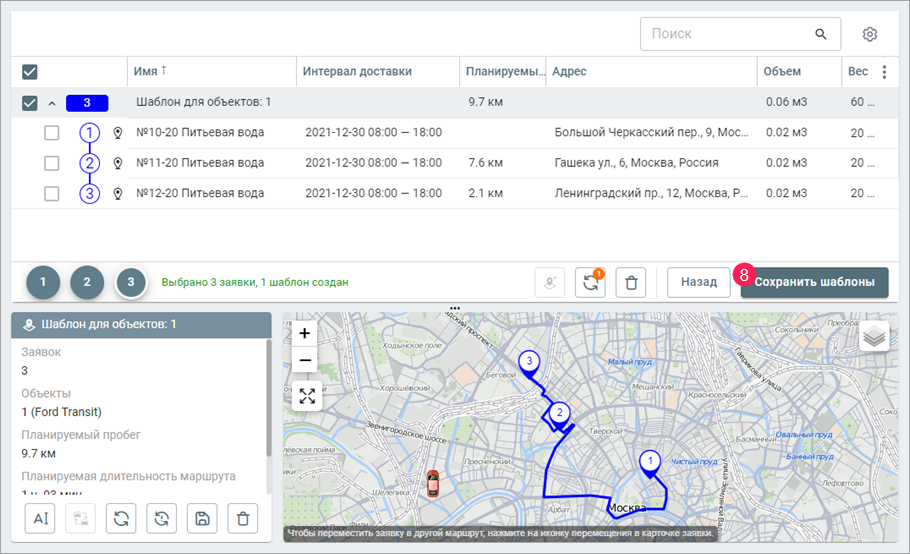The image size is (910, 554).
Task: Collapse the Шаблон для объектов: 1 row
Action: pos(50,103)
